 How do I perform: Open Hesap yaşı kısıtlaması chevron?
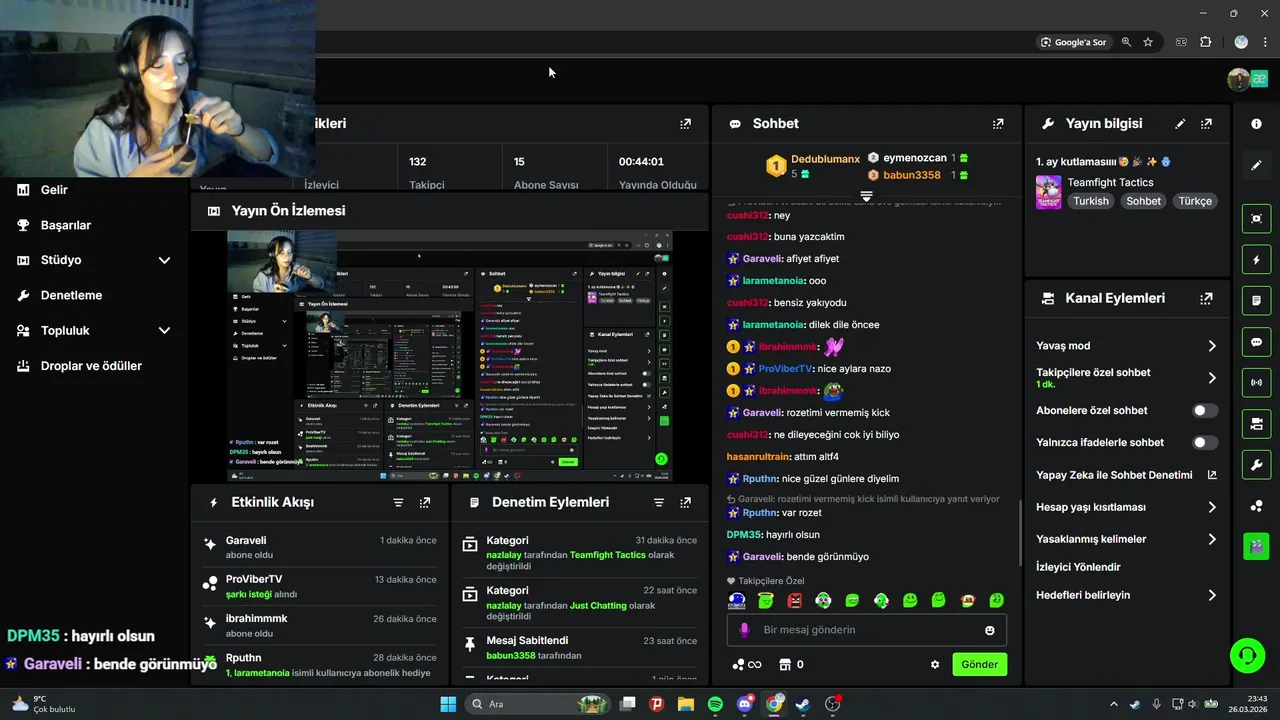(1212, 507)
